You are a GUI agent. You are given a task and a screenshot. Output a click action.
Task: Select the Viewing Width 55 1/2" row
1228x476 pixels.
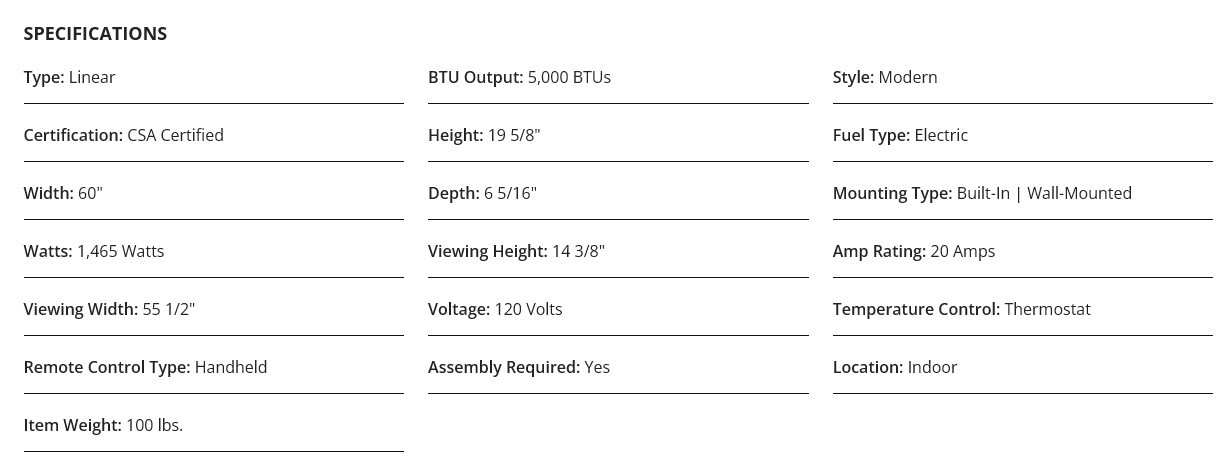[x=109, y=310]
